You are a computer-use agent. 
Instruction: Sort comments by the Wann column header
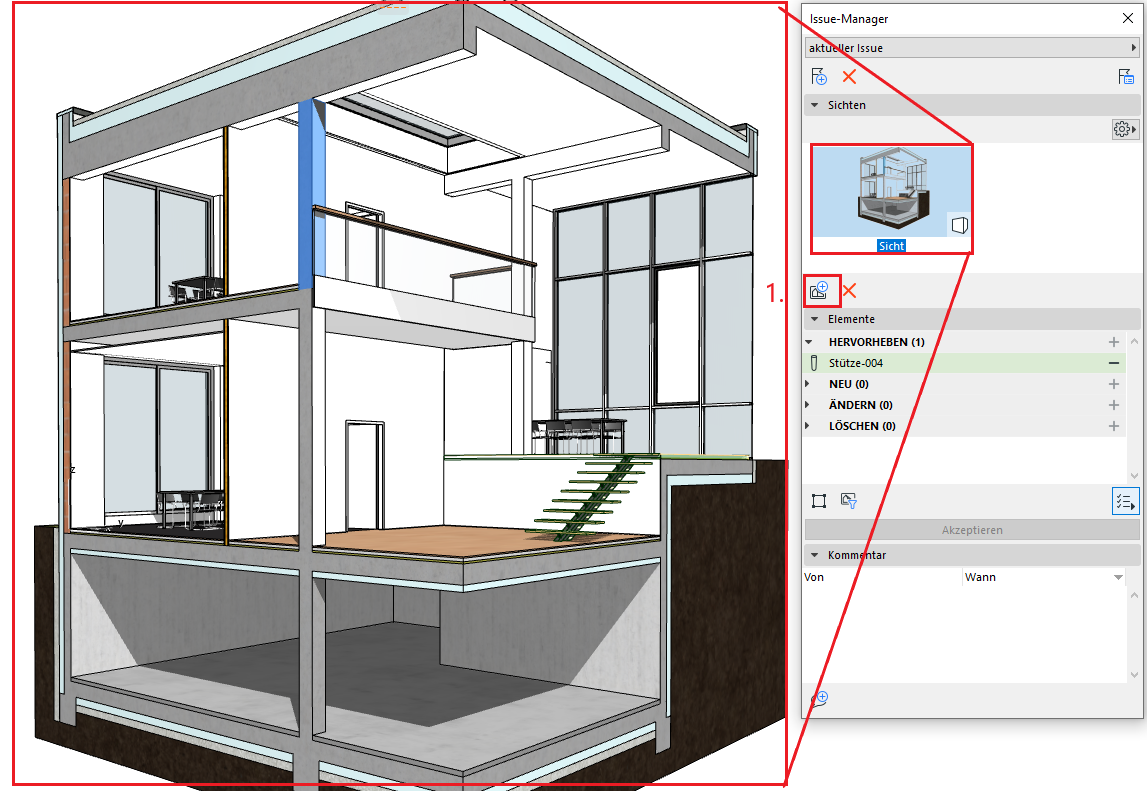pos(1040,577)
